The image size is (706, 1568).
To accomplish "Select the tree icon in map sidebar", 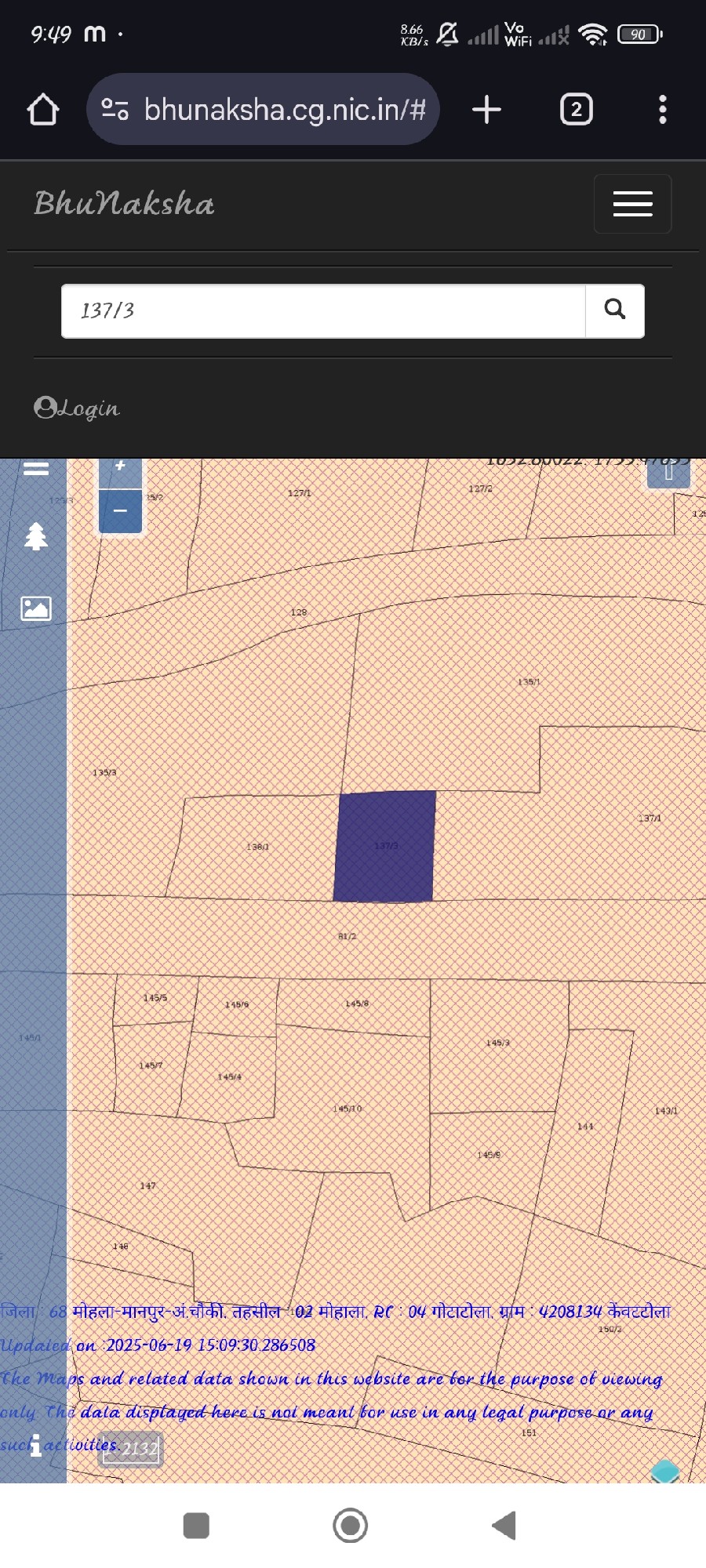I will pyautogui.click(x=36, y=537).
